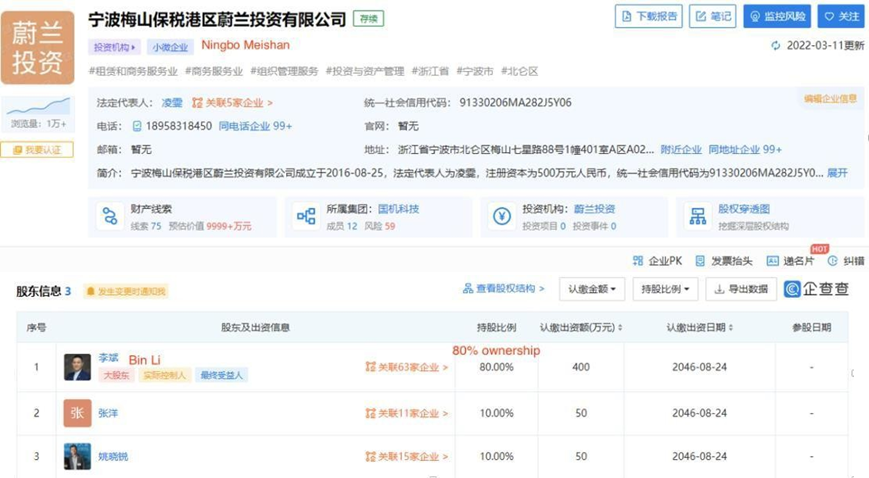
Task: Click the 财产线索 chain icon
Action: [110, 216]
